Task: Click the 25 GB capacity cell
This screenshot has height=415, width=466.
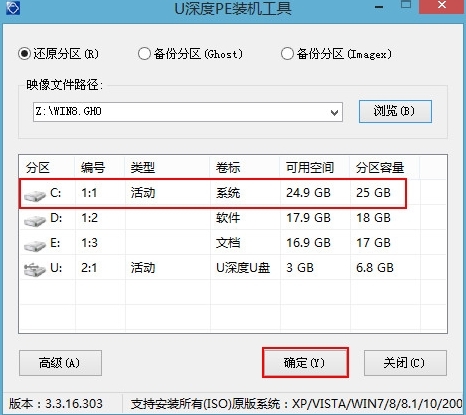Action: point(373,193)
